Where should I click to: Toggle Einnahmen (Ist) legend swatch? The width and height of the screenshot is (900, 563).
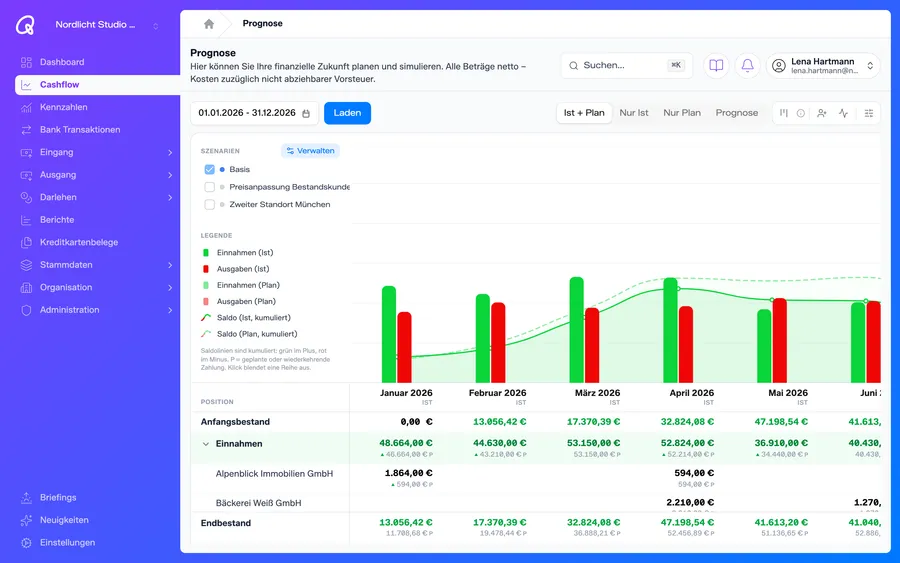coord(206,253)
